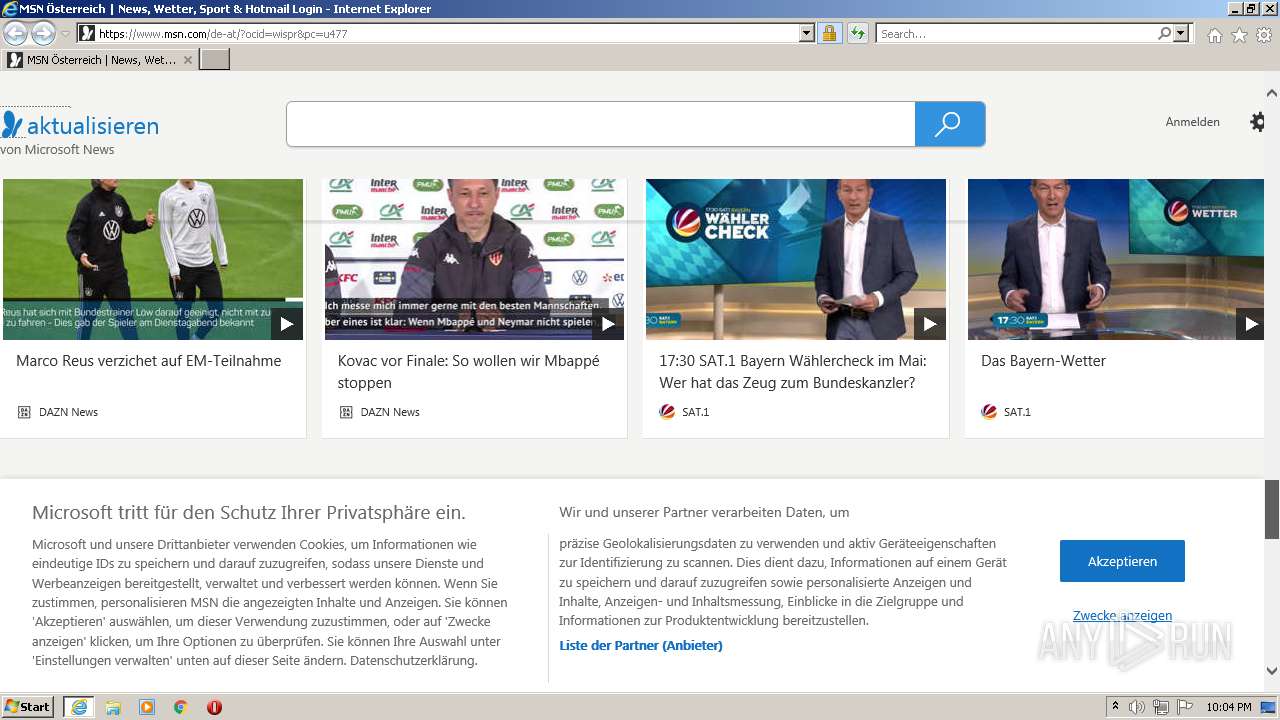The image size is (1280, 720).
Task: Open a new blank tab
Action: 215,60
